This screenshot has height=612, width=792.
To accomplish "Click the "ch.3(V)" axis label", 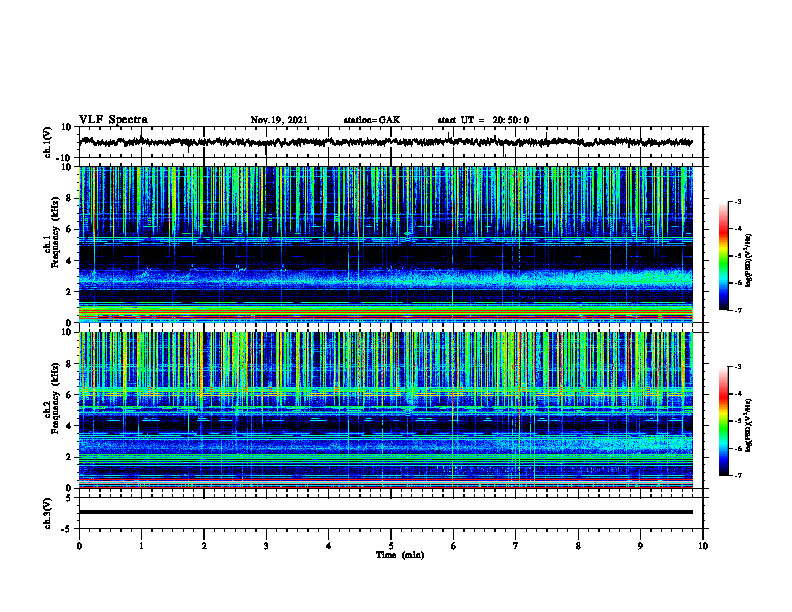I will click(x=48, y=513).
